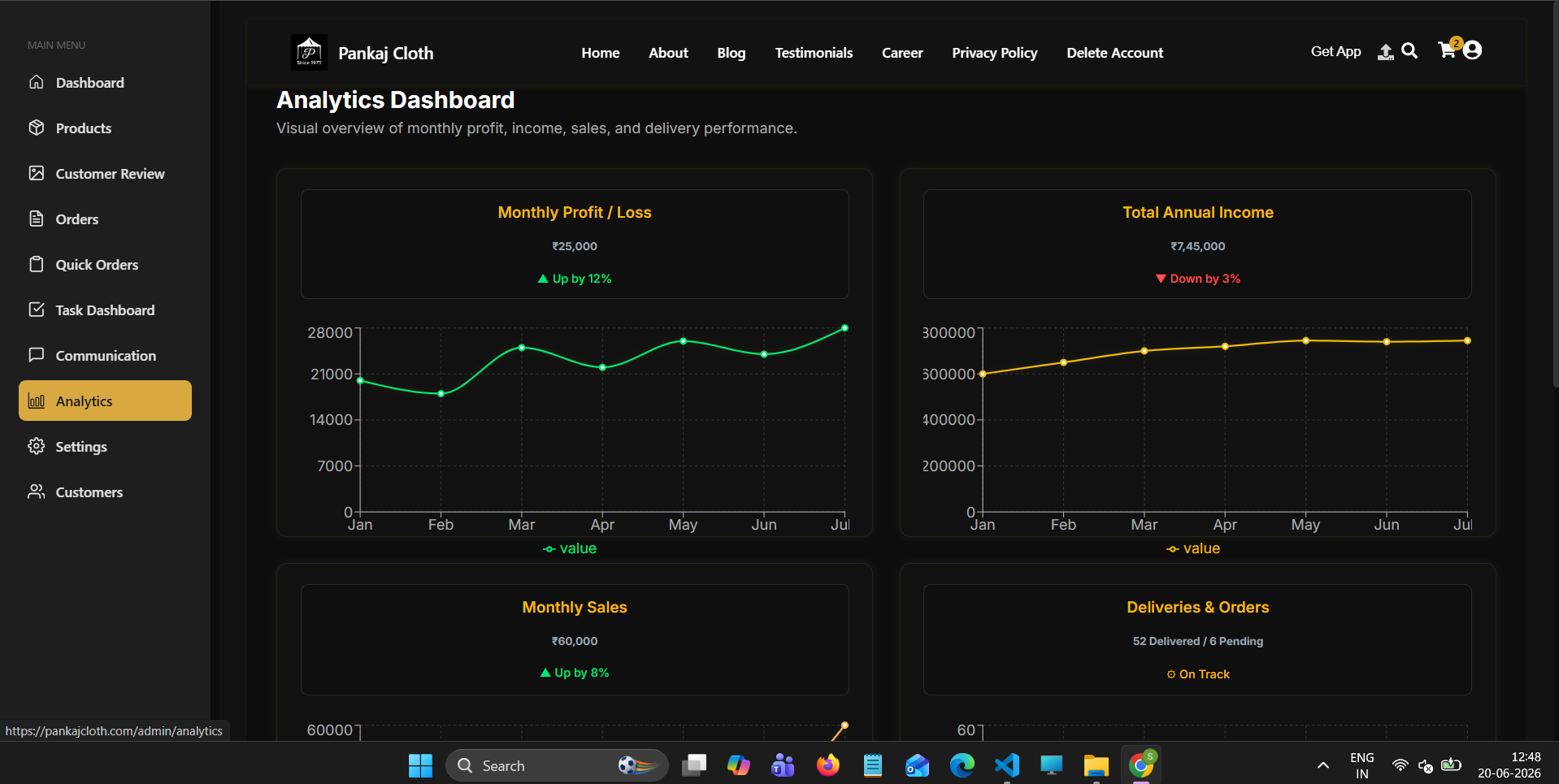Open the Dashboard sidebar item
Image resolution: width=1559 pixels, height=784 pixels.
pos(106,83)
